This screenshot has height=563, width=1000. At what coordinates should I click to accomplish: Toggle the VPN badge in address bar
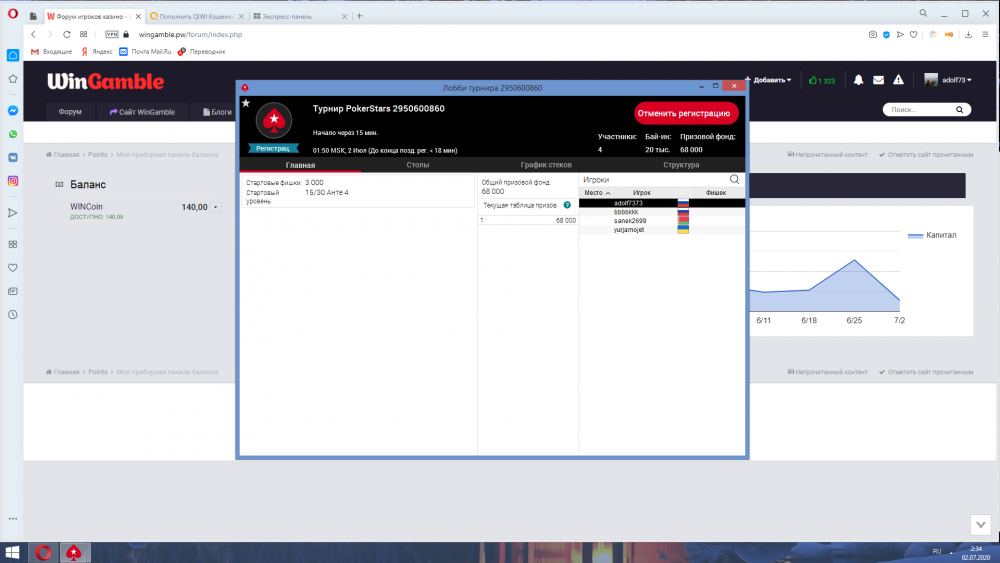click(x=111, y=34)
